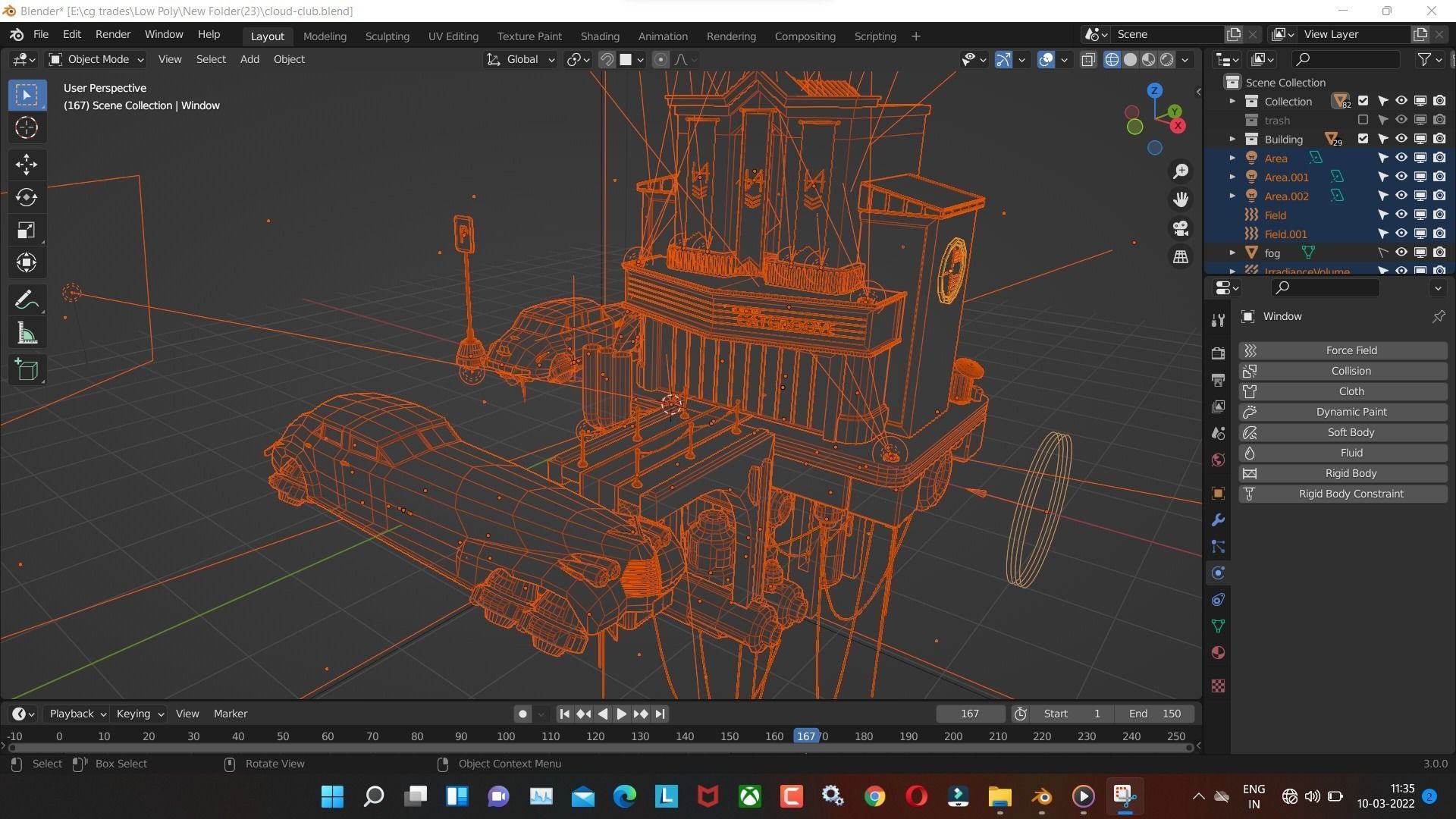Switch perspective/orthographic grid icon
The image size is (1456, 819).
[1181, 257]
